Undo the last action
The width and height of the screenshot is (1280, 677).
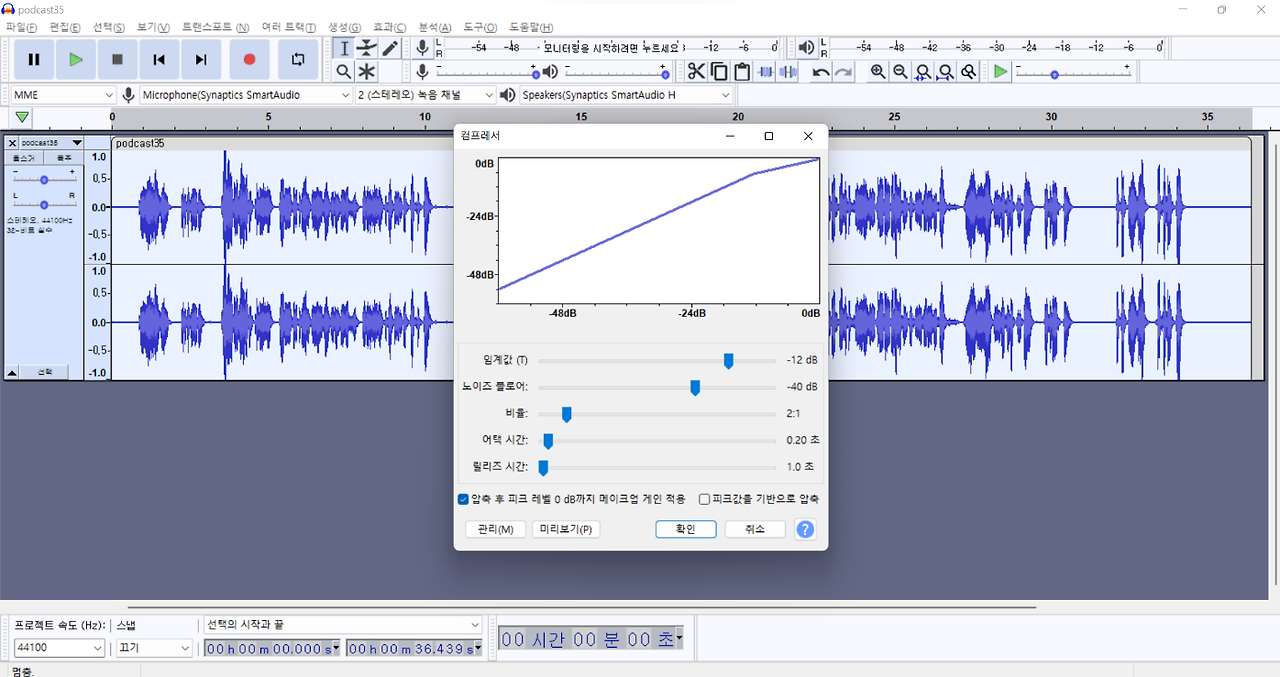(x=820, y=71)
